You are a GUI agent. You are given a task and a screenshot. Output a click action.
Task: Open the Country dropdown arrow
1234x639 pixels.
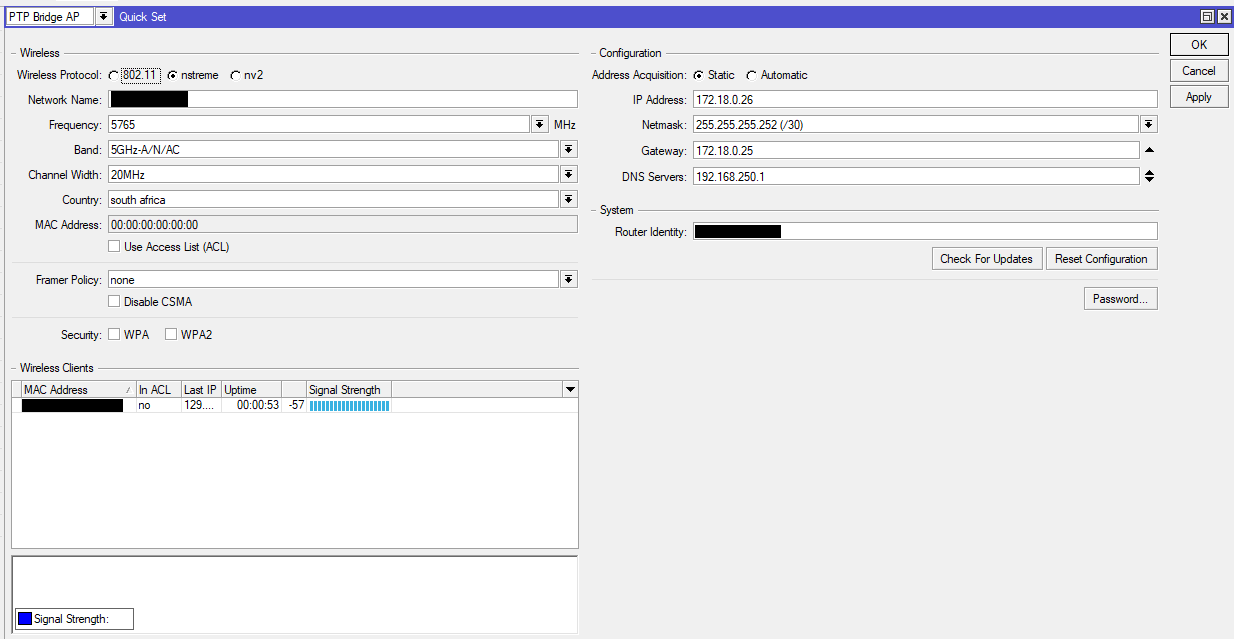569,199
